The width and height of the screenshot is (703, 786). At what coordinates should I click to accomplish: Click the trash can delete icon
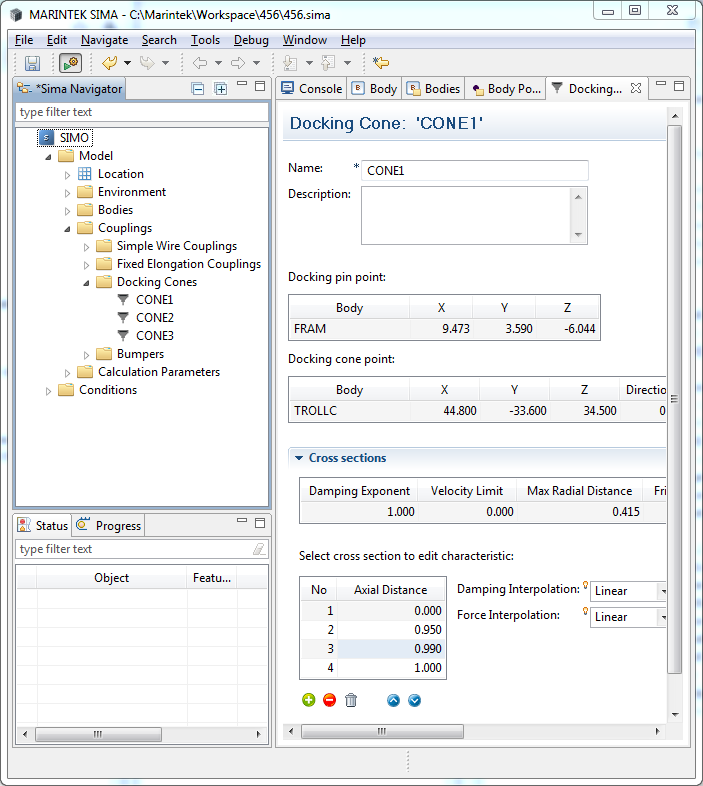click(351, 700)
